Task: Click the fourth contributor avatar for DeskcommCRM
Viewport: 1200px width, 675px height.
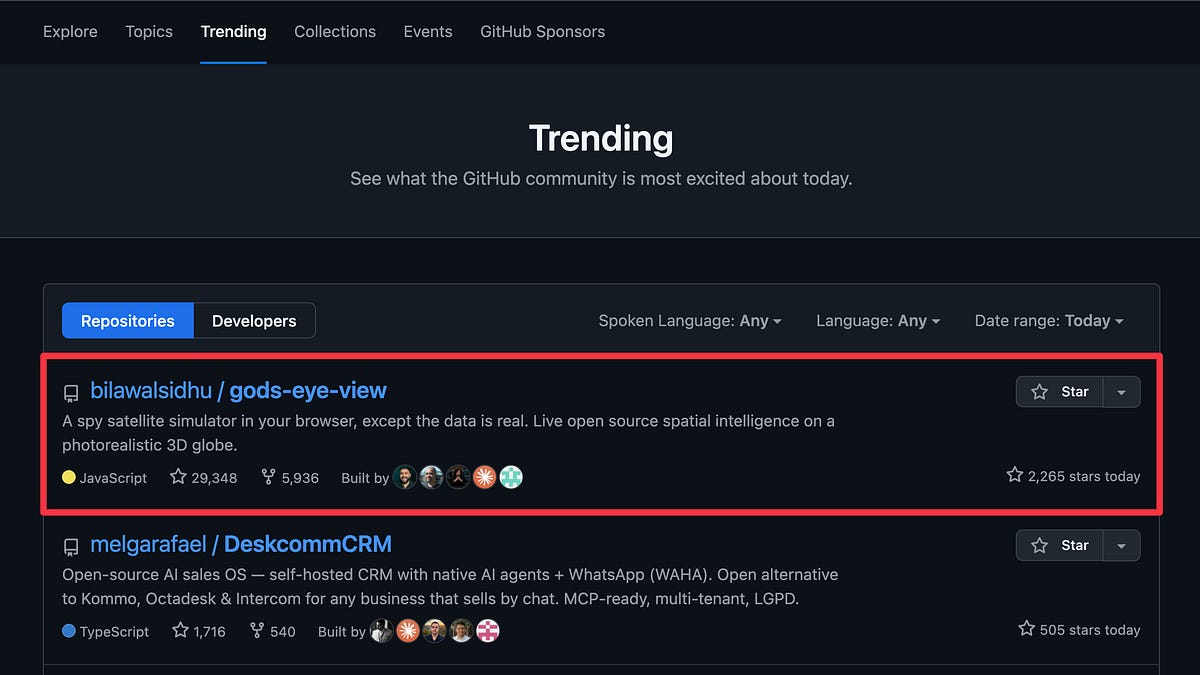Action: (x=461, y=631)
